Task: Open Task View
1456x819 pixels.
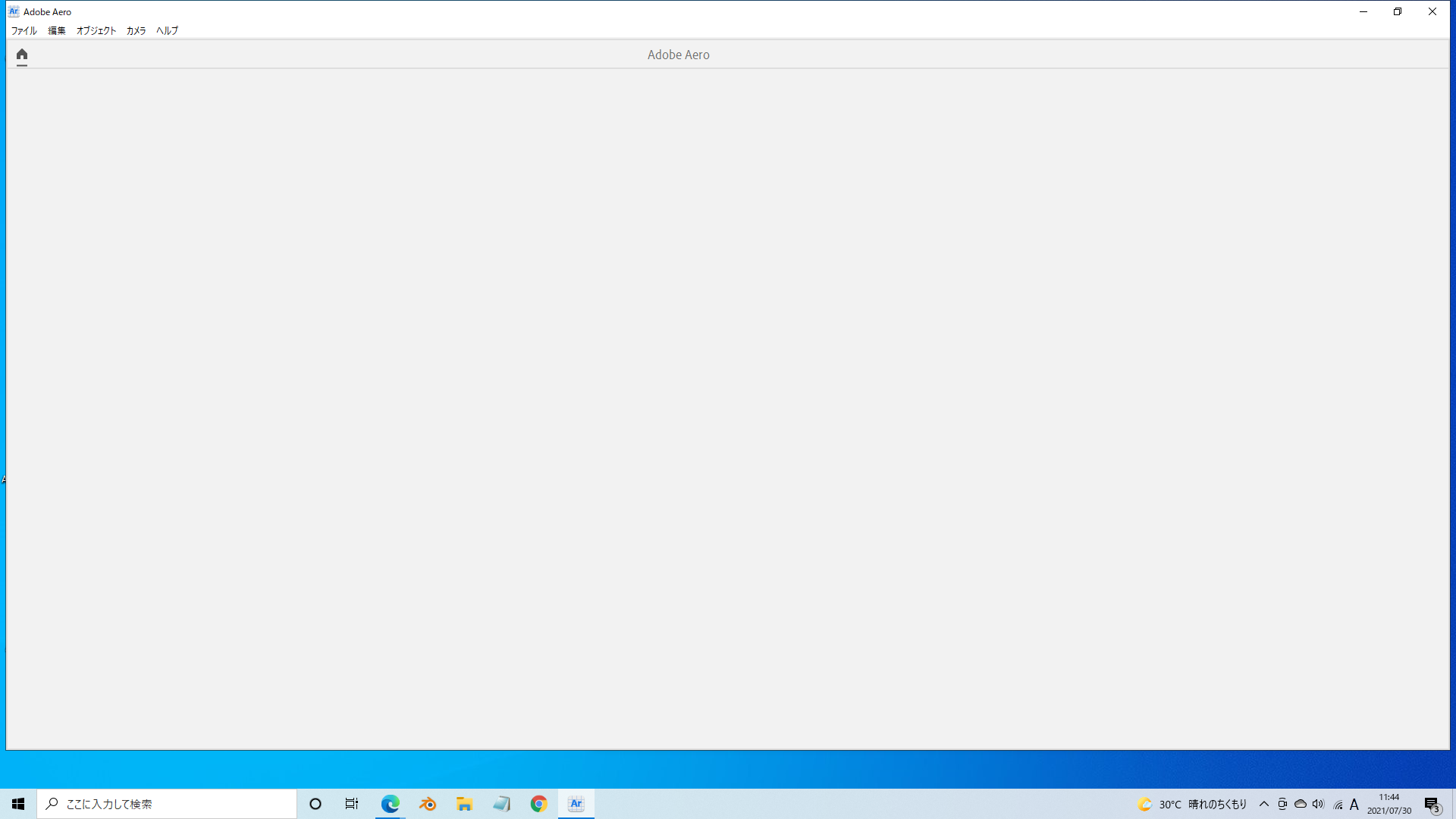Action: tap(351, 803)
